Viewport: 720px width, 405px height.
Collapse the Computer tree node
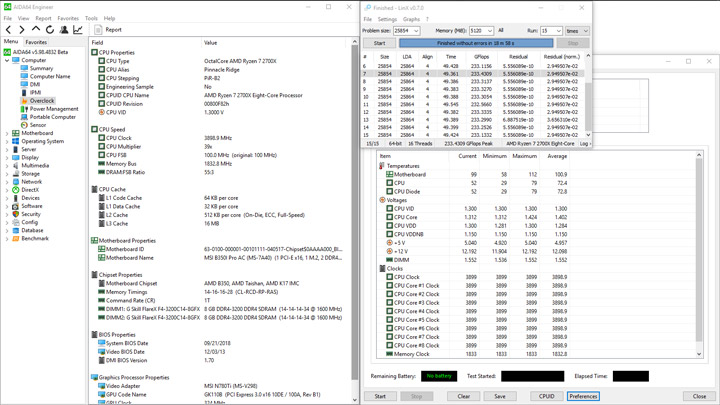tap(7, 60)
